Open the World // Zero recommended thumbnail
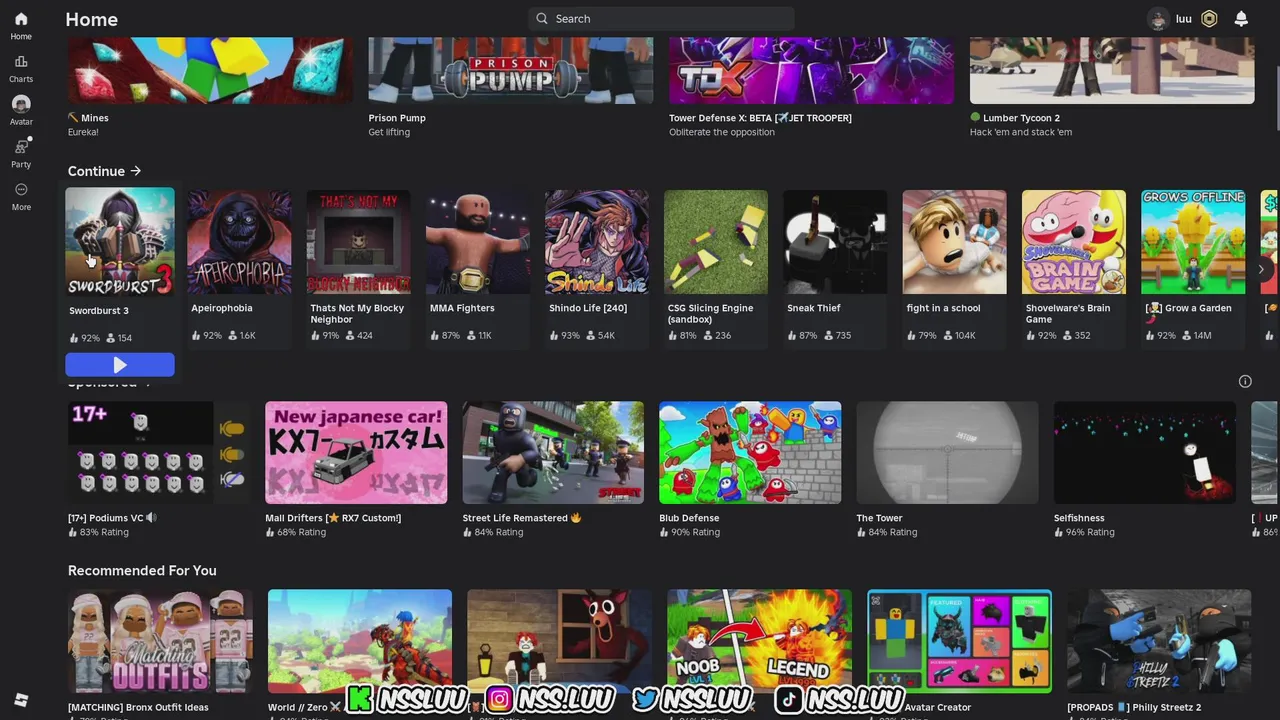 pos(360,641)
